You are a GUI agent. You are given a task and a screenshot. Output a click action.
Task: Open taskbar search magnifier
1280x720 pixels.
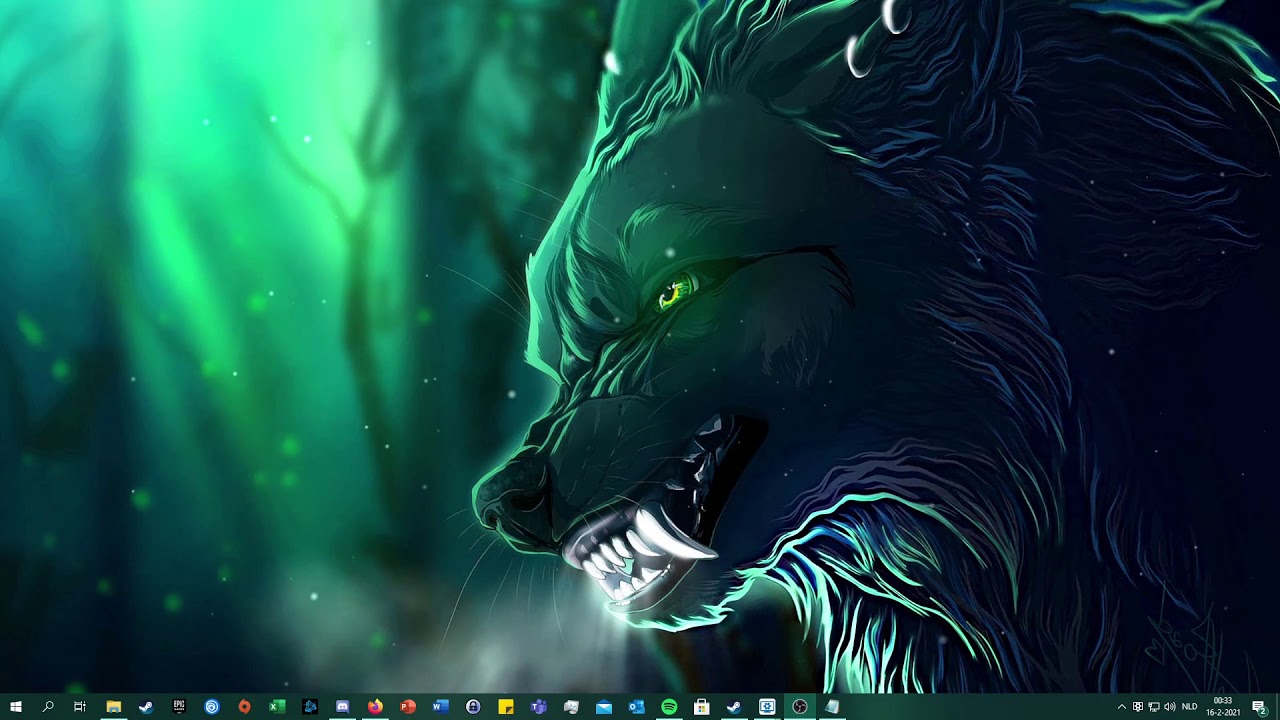48,707
